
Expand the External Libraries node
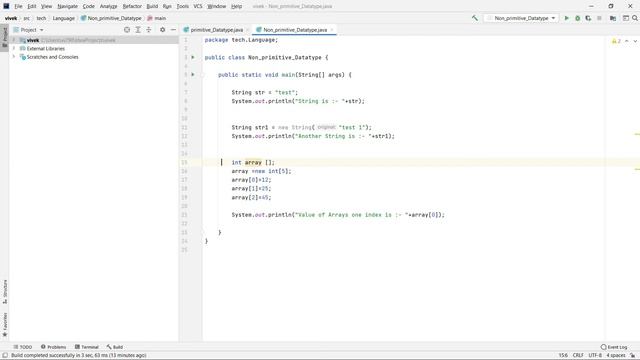(x=13, y=49)
